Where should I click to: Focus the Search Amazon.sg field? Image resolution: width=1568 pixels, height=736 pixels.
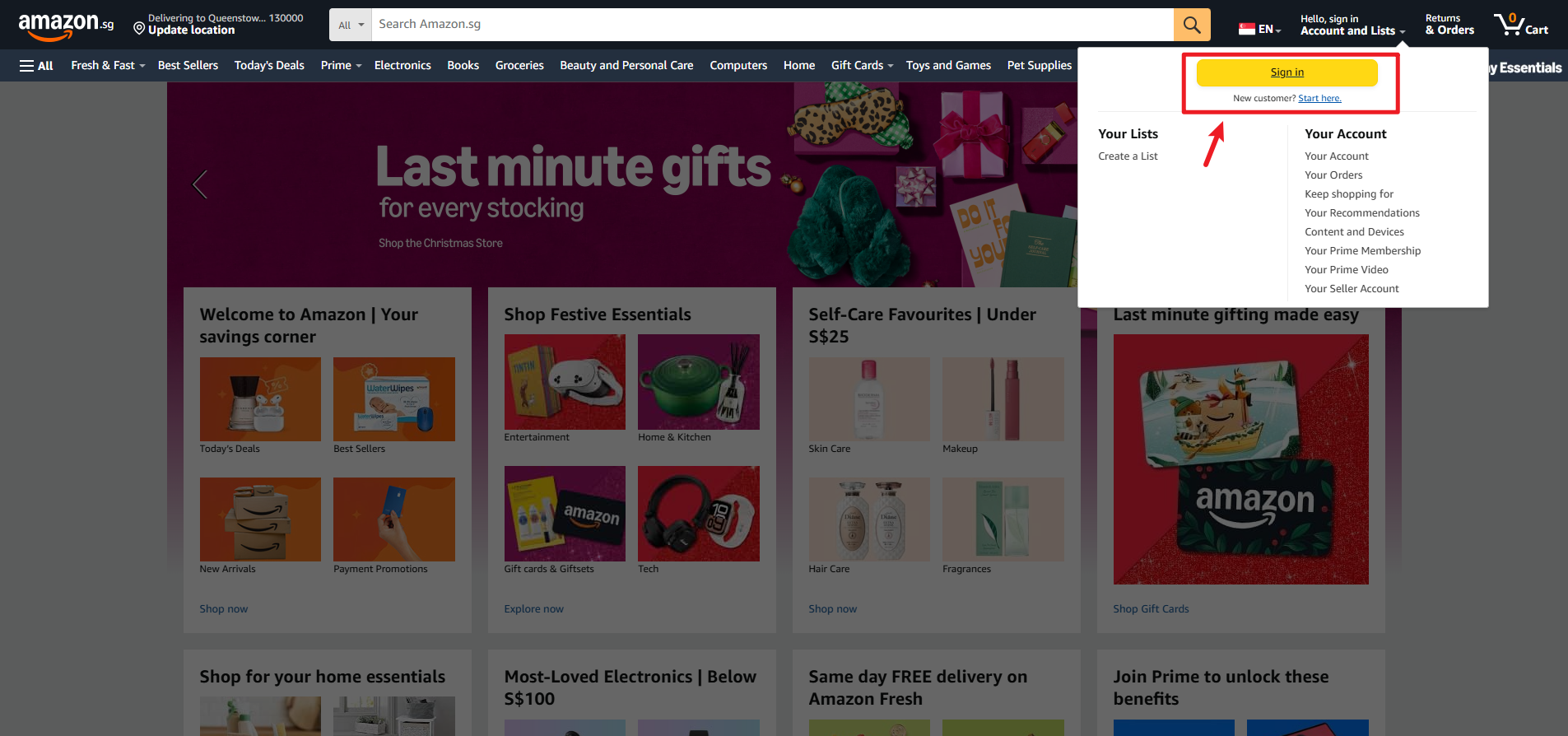(x=771, y=25)
